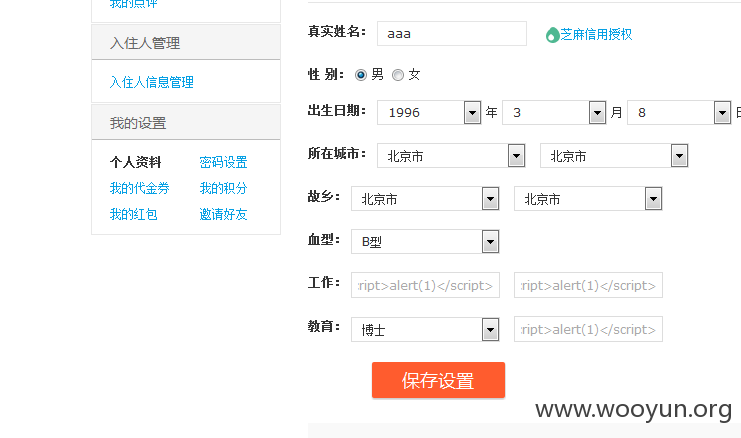The image size is (741, 438).
Task: Open birth month dropdown showing 3
Action: (554, 112)
